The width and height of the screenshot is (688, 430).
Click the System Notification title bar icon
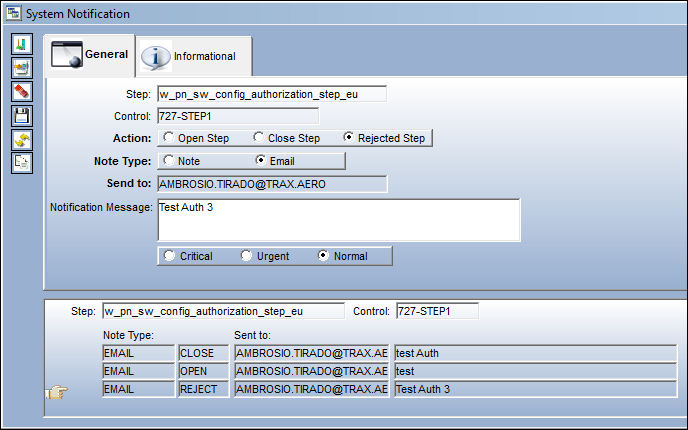[13, 13]
